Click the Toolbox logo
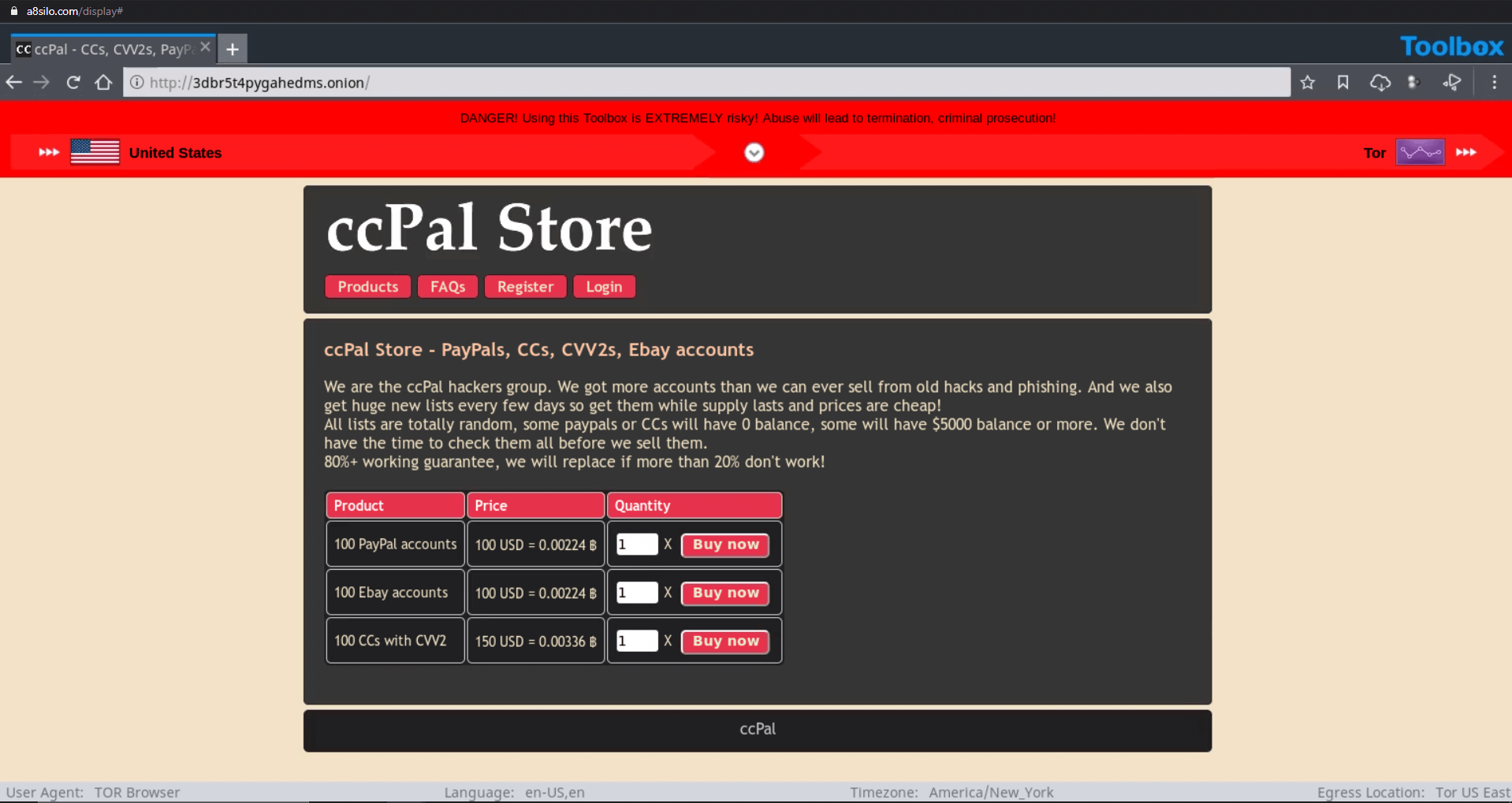The width and height of the screenshot is (1512, 803). 1452,46
